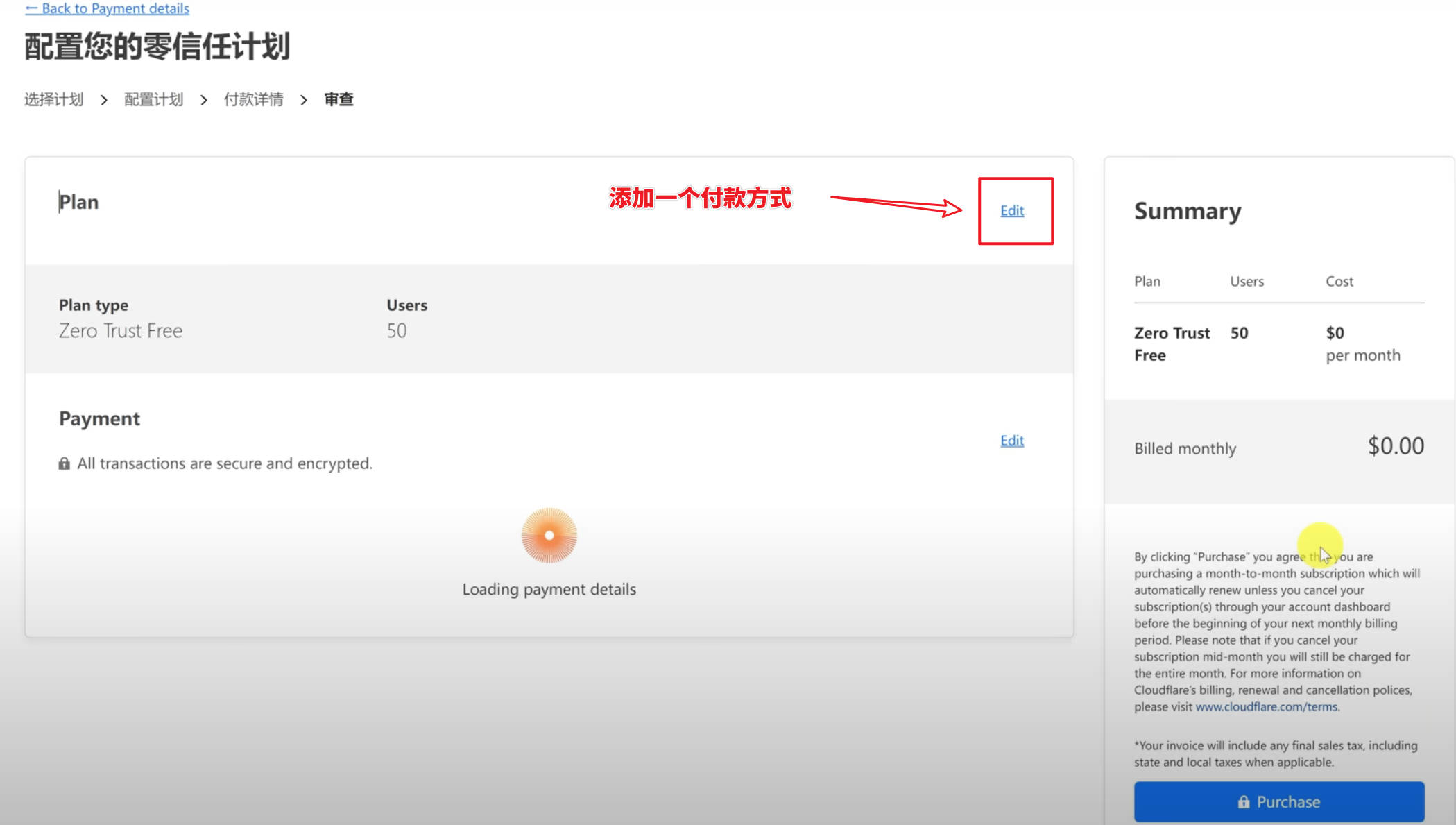Click the red 添加一个付款方式 annotation text
Viewport: 1456px width, 825px height.
pyautogui.click(x=699, y=198)
